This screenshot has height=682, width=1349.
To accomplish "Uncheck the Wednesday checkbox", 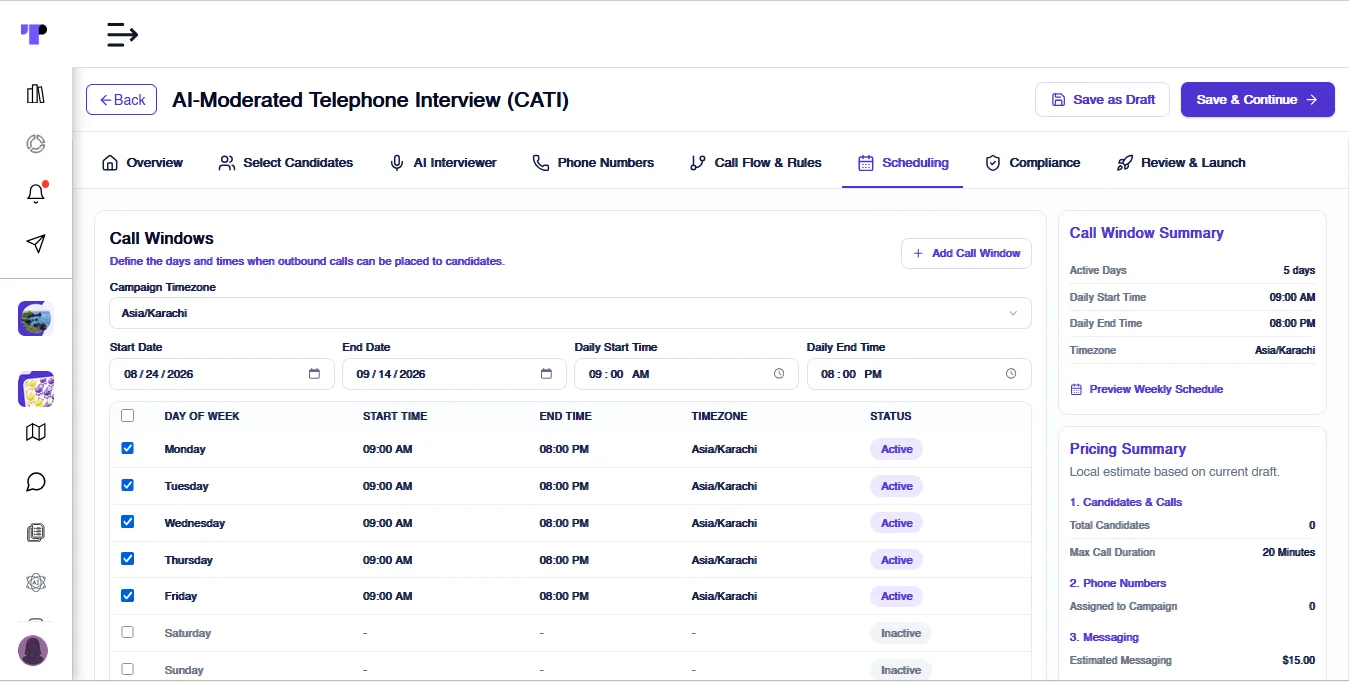I will pyautogui.click(x=127, y=522).
